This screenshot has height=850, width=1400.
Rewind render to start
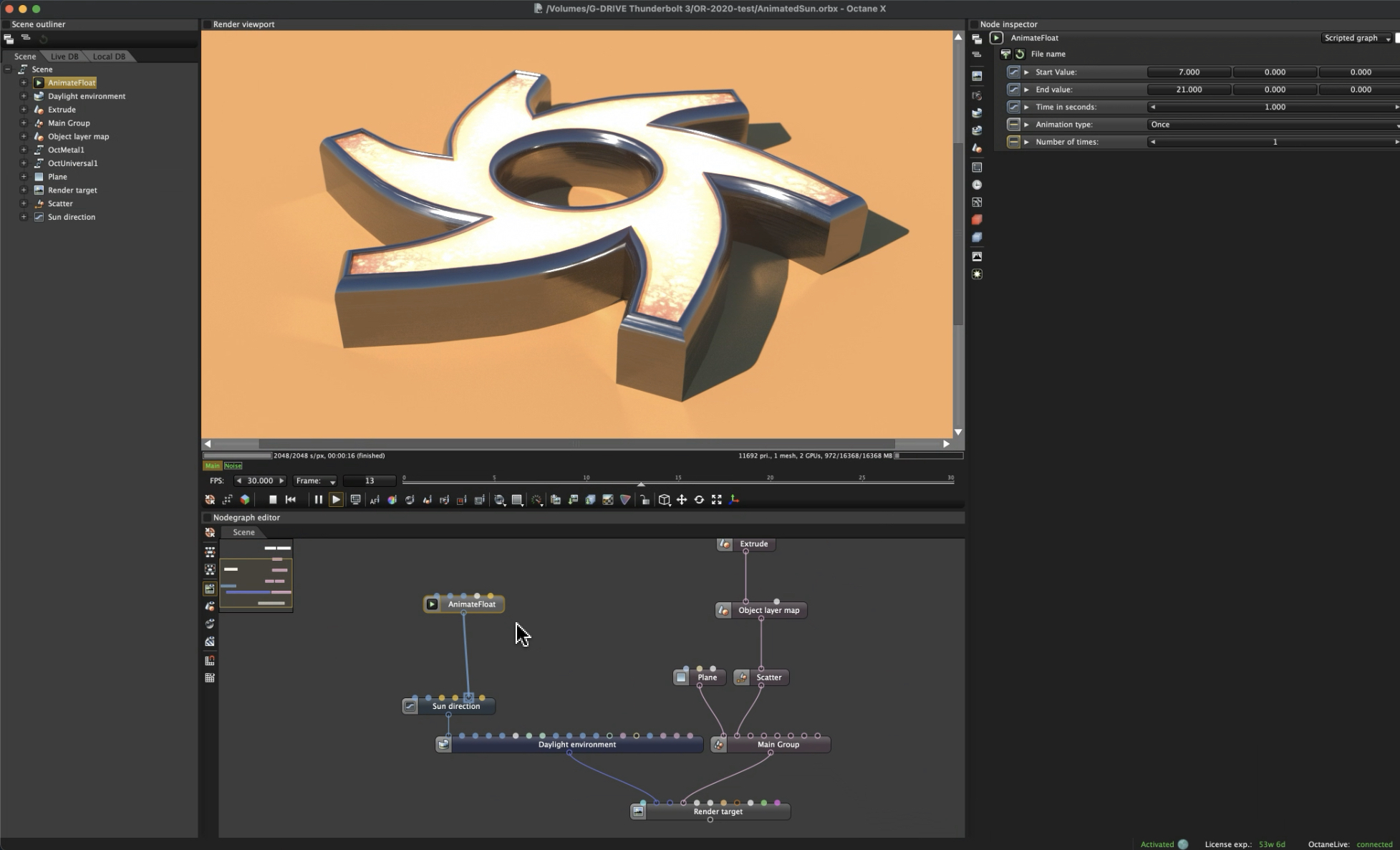pos(290,500)
